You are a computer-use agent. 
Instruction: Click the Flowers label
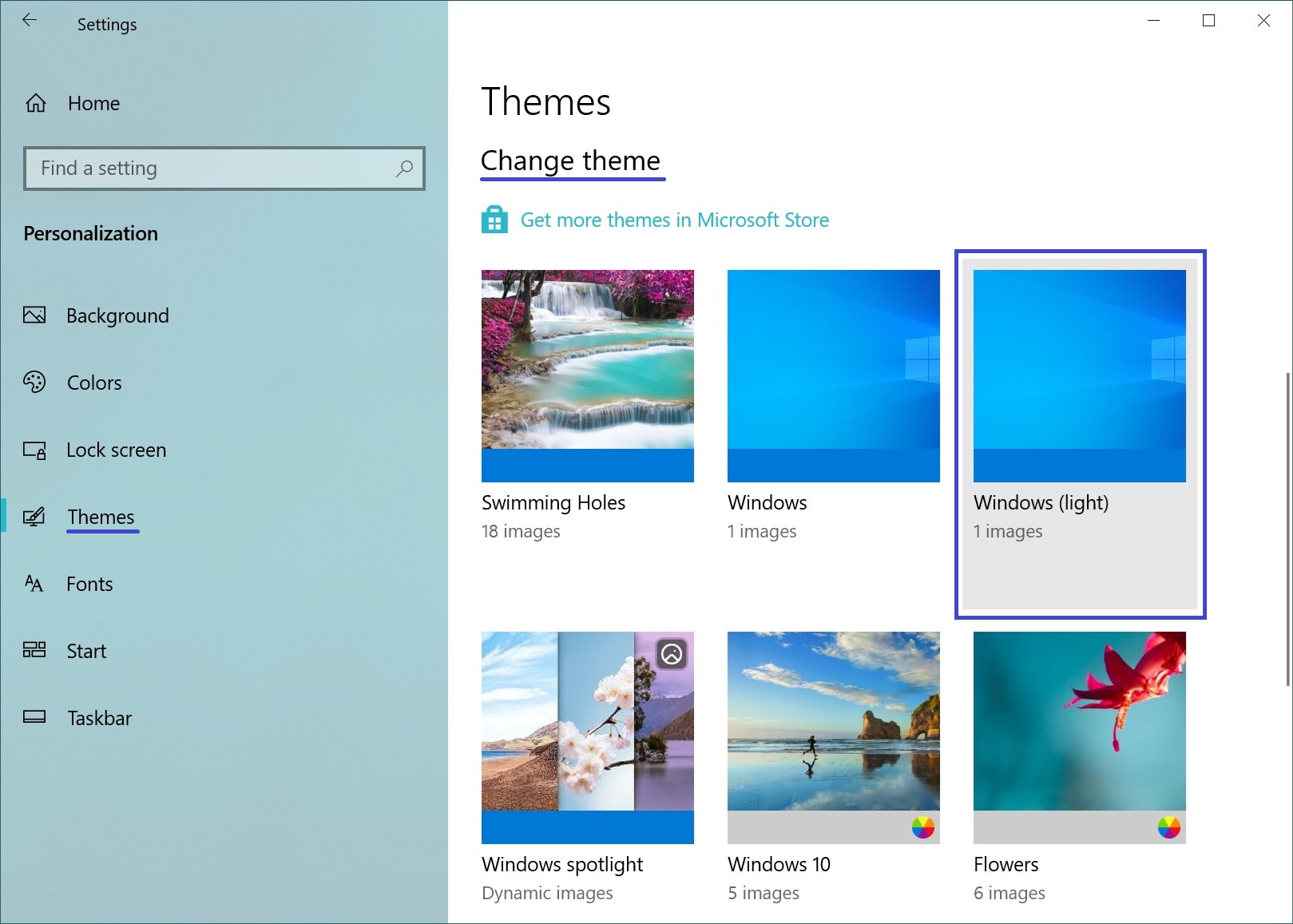click(1005, 864)
